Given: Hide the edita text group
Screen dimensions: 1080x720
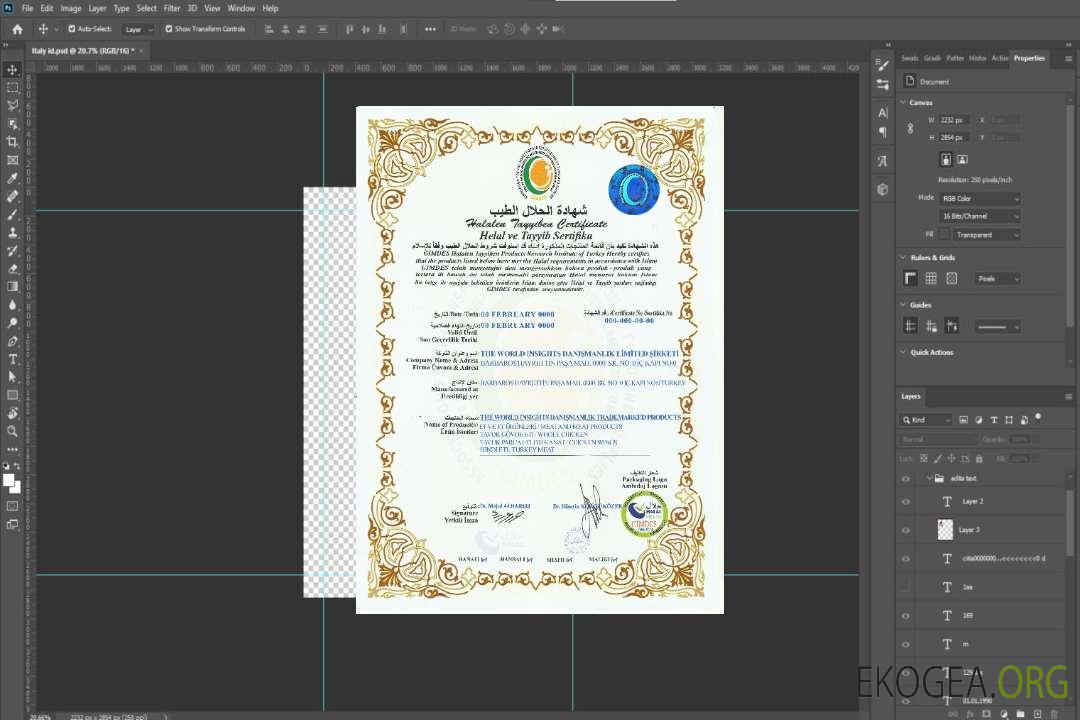Looking at the screenshot, I should pos(906,479).
